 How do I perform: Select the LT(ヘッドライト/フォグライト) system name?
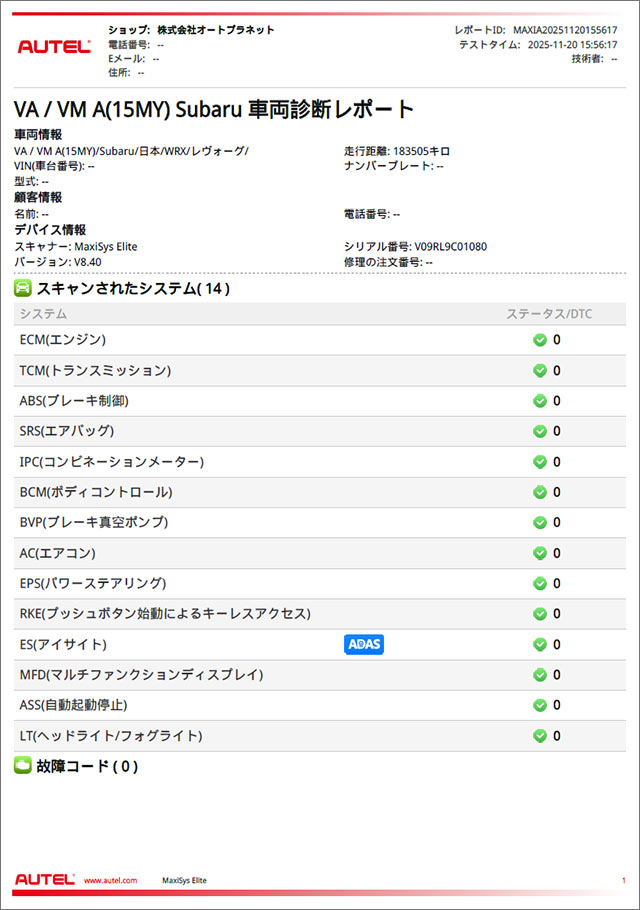tap(111, 735)
